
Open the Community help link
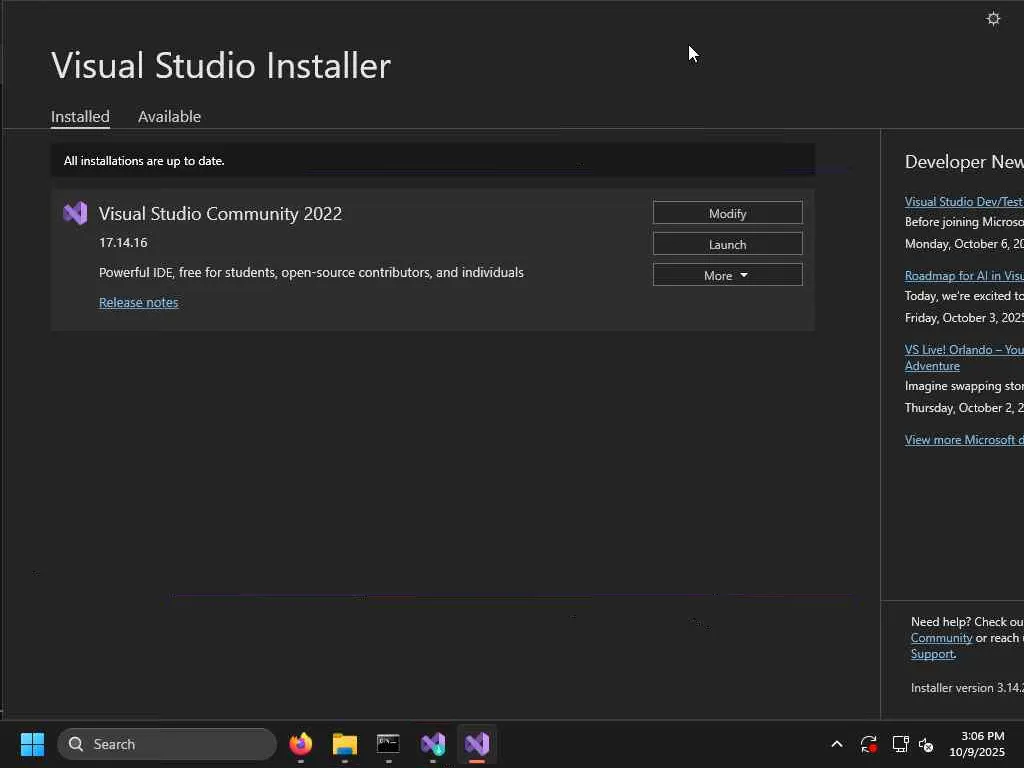coord(941,638)
